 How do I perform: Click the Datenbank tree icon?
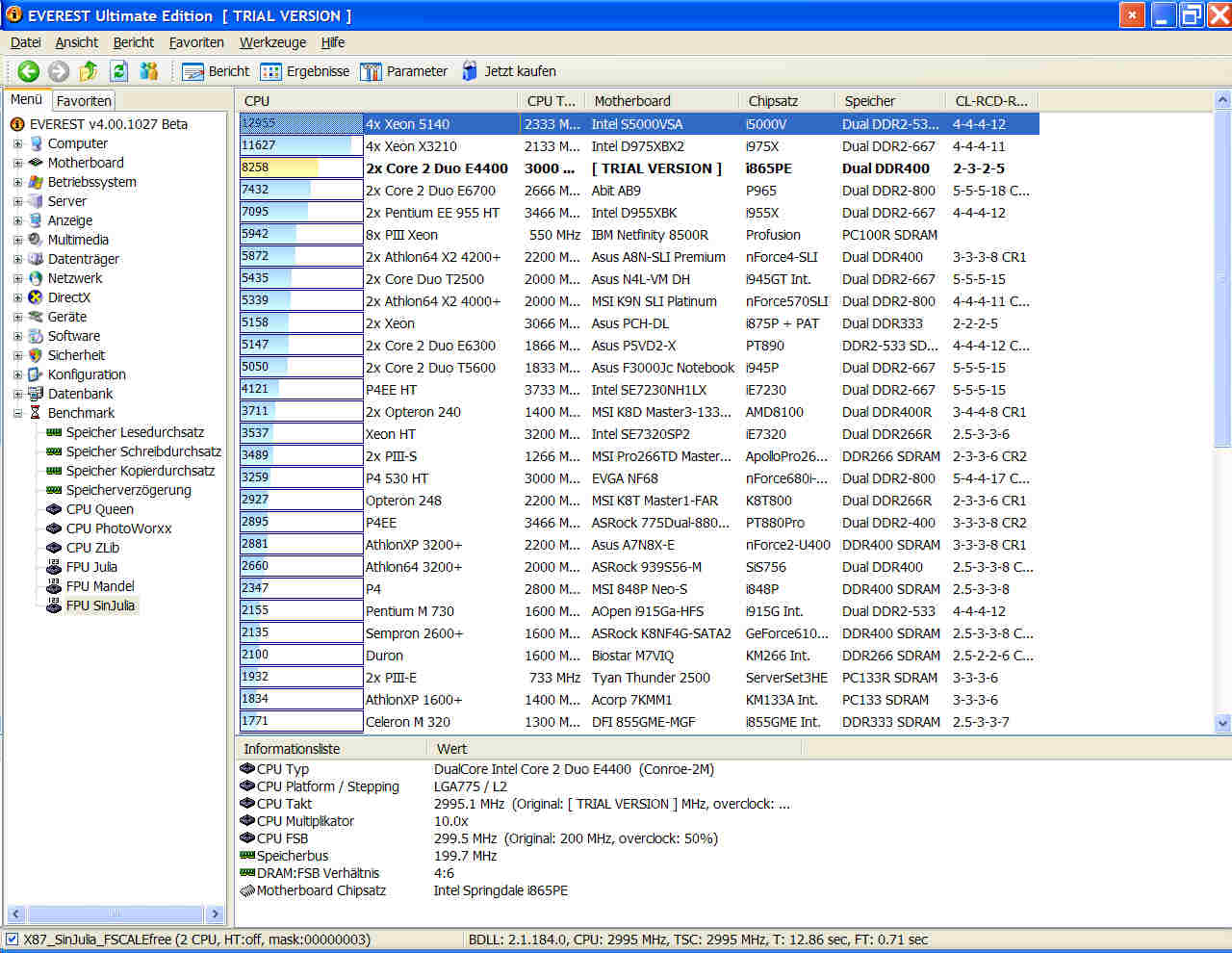tap(36, 394)
